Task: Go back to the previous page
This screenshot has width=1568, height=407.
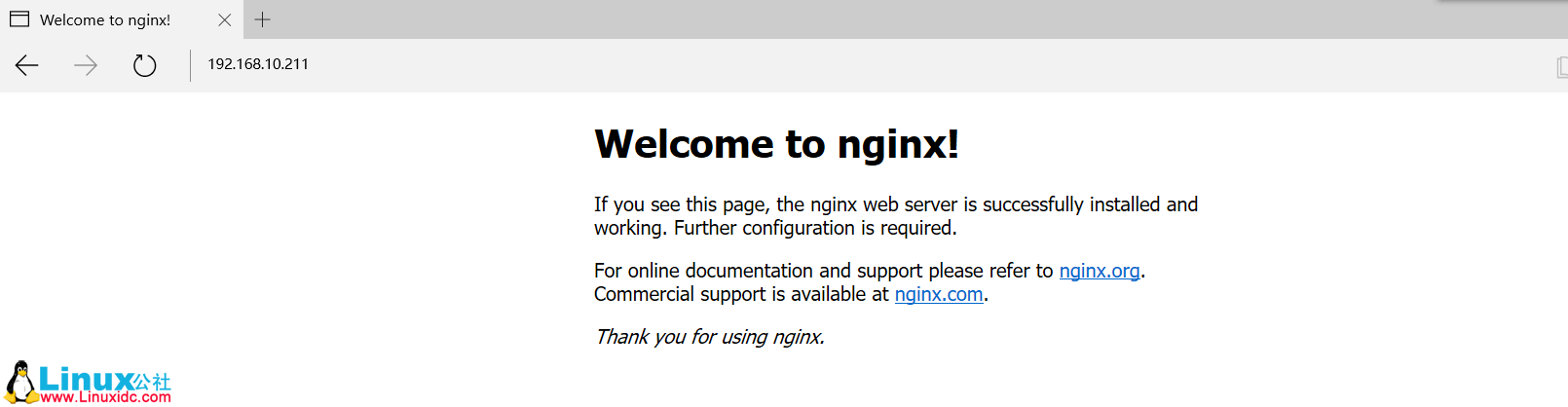Action: (x=27, y=65)
